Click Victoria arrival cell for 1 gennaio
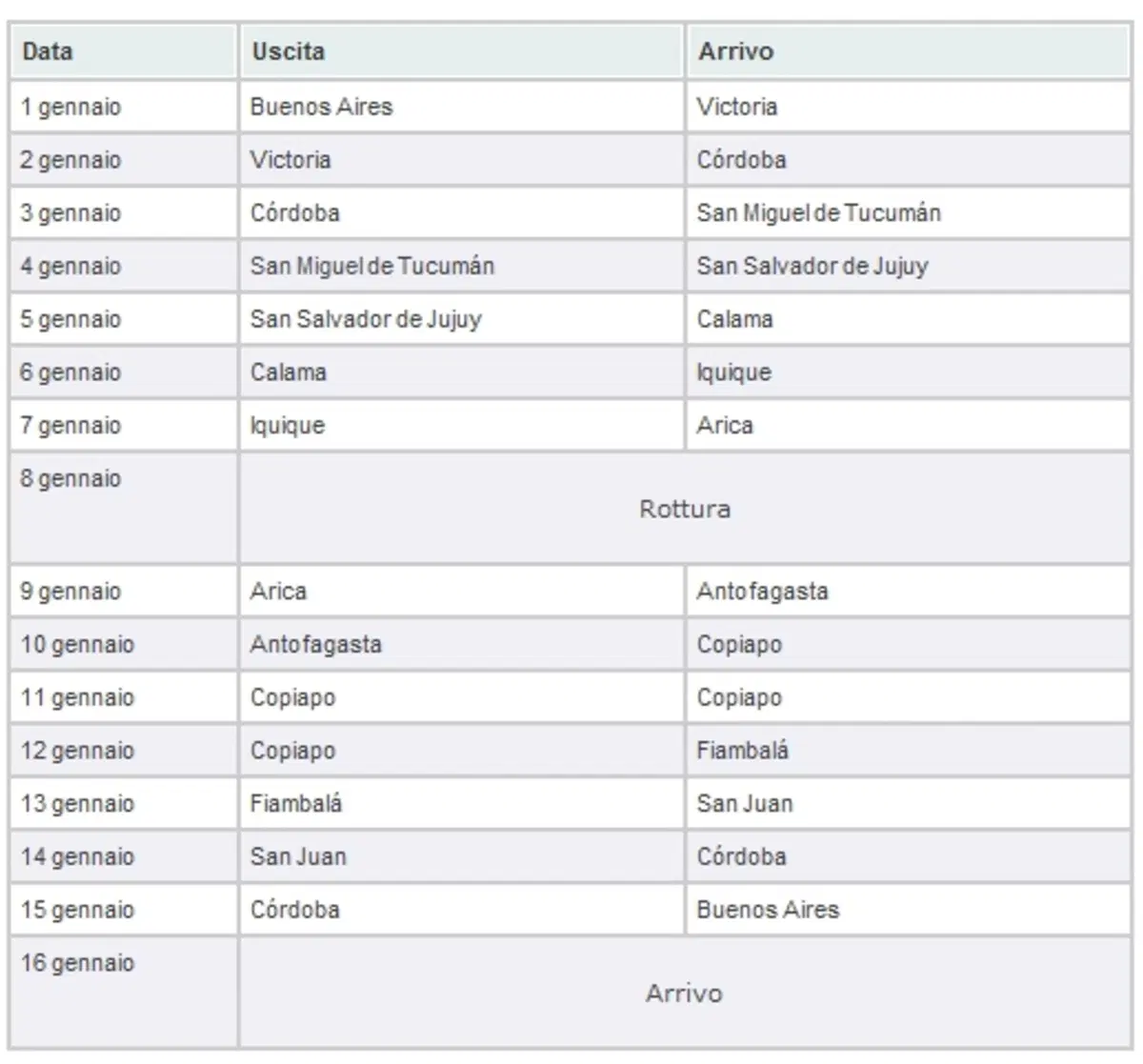This screenshot has height=1064, width=1143. [908, 107]
